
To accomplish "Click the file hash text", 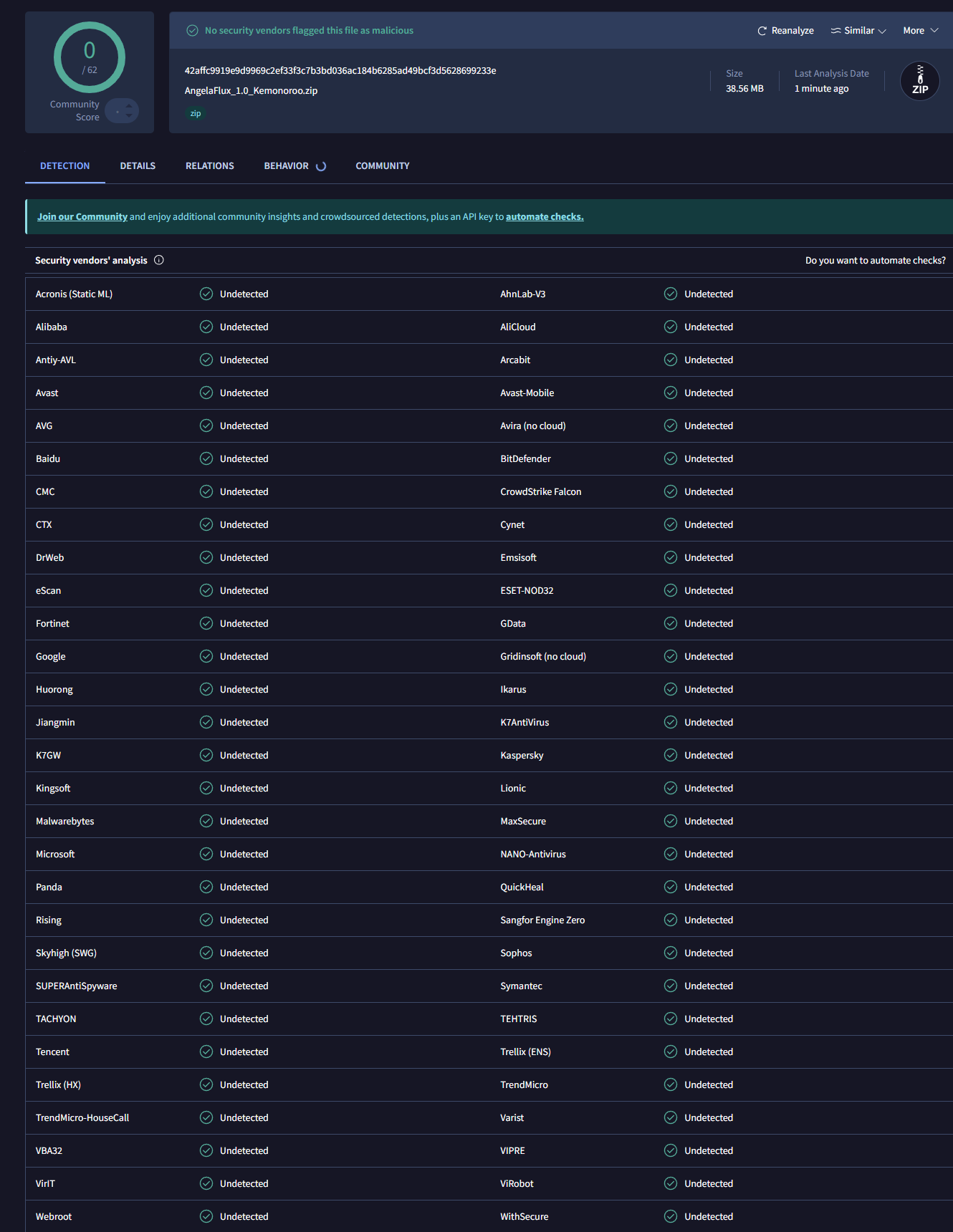I will tap(340, 71).
